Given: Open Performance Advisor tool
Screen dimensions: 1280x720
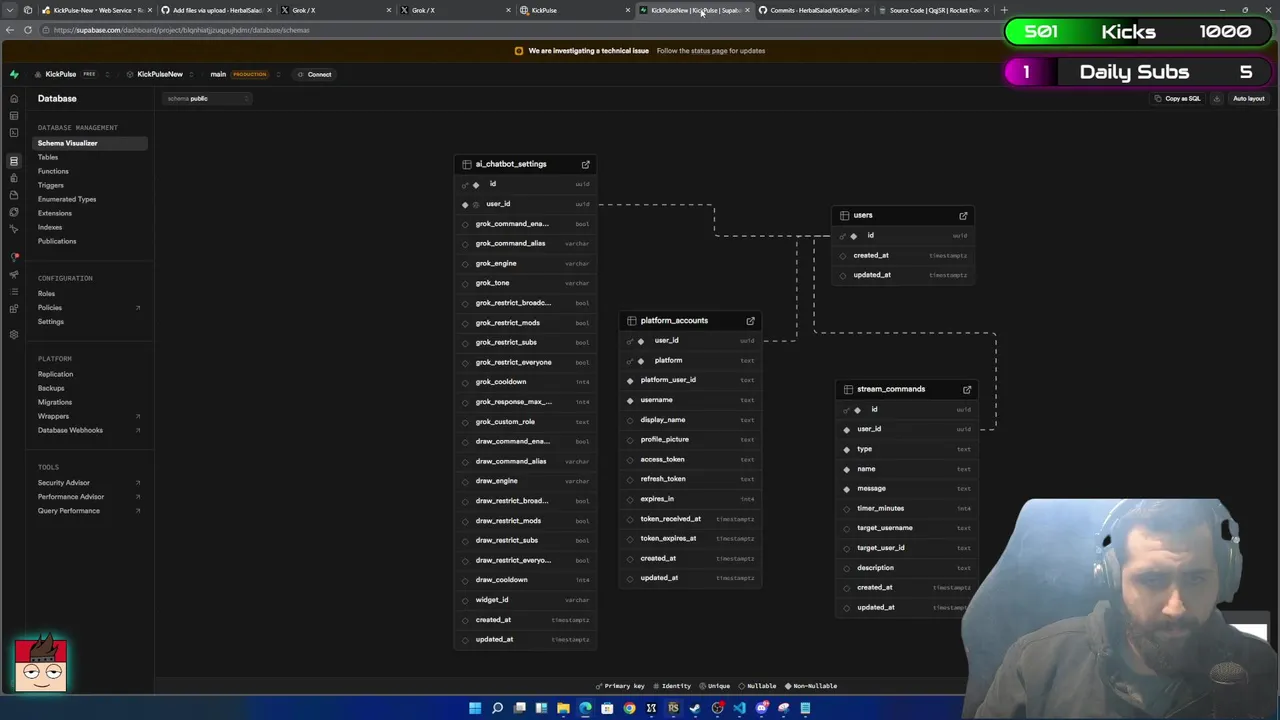Looking at the screenshot, I should (71, 497).
